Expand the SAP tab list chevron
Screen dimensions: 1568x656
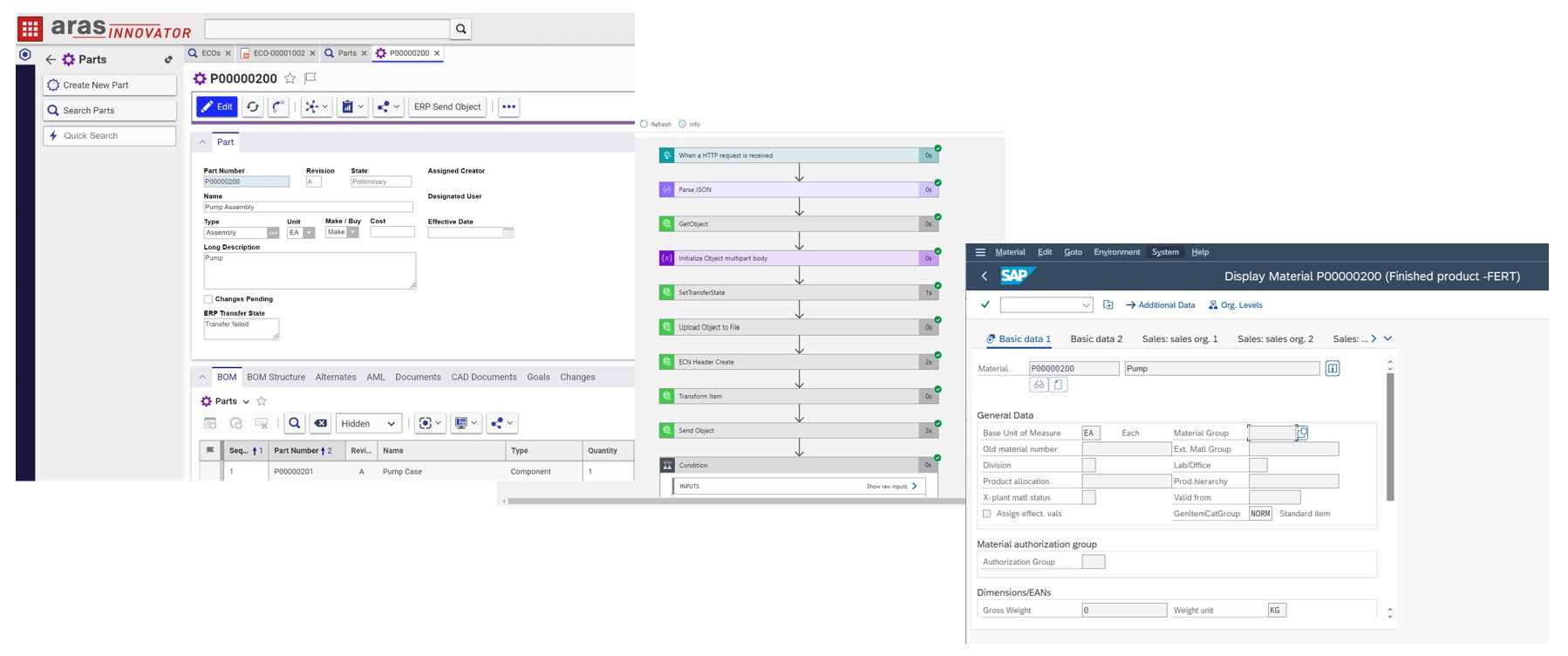click(x=1387, y=338)
